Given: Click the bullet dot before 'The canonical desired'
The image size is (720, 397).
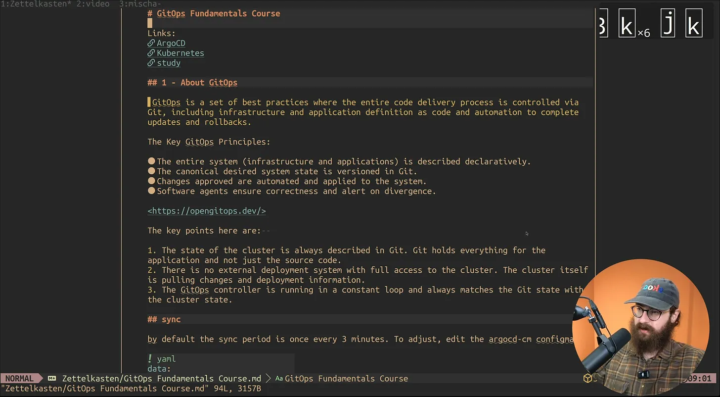Looking at the screenshot, I should pyautogui.click(x=152, y=171).
